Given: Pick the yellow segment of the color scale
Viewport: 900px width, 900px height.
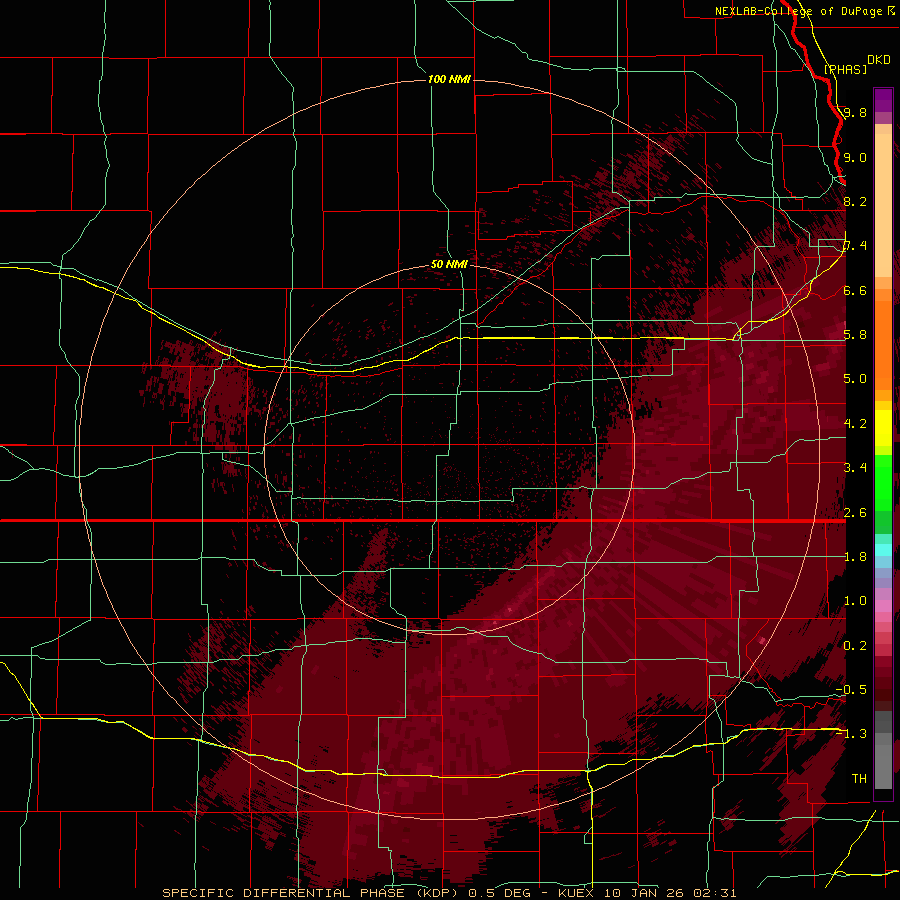Looking at the screenshot, I should pyautogui.click(x=883, y=428).
